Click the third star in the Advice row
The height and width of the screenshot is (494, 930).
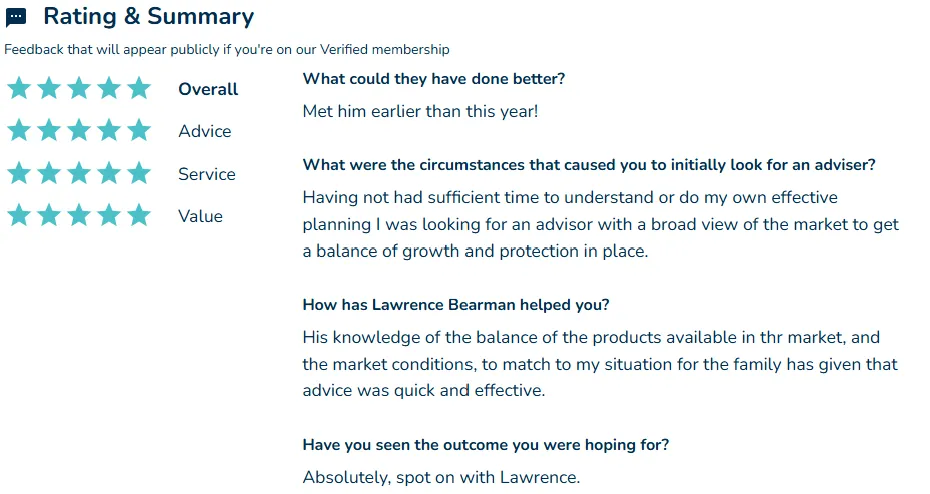pyautogui.click(x=79, y=130)
